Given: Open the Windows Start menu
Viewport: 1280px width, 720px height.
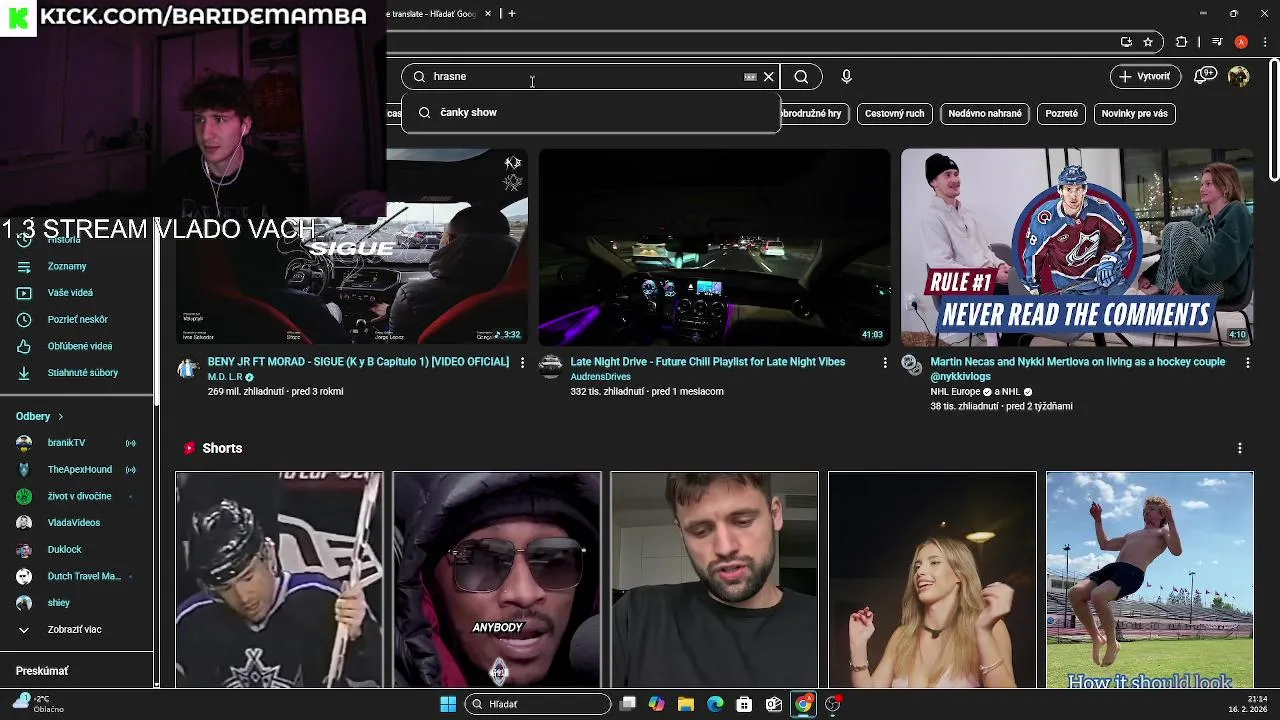Looking at the screenshot, I should pyautogui.click(x=448, y=704).
